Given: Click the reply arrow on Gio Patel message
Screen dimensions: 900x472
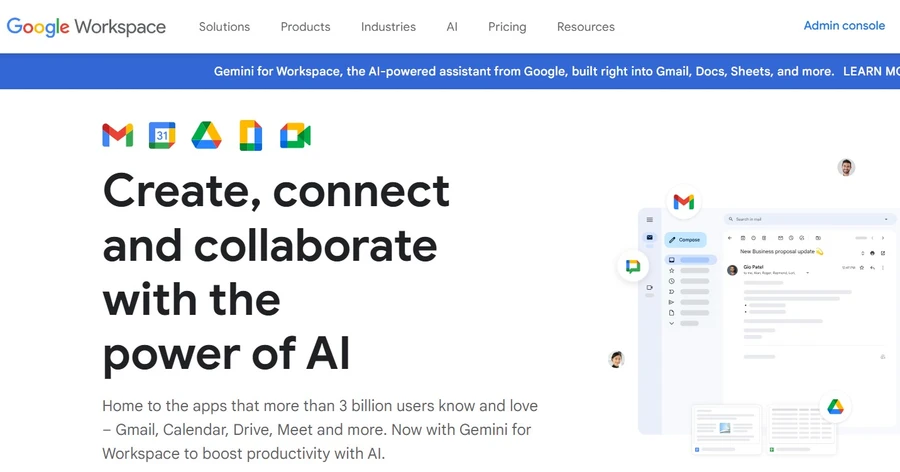Looking at the screenshot, I should pos(872,268).
